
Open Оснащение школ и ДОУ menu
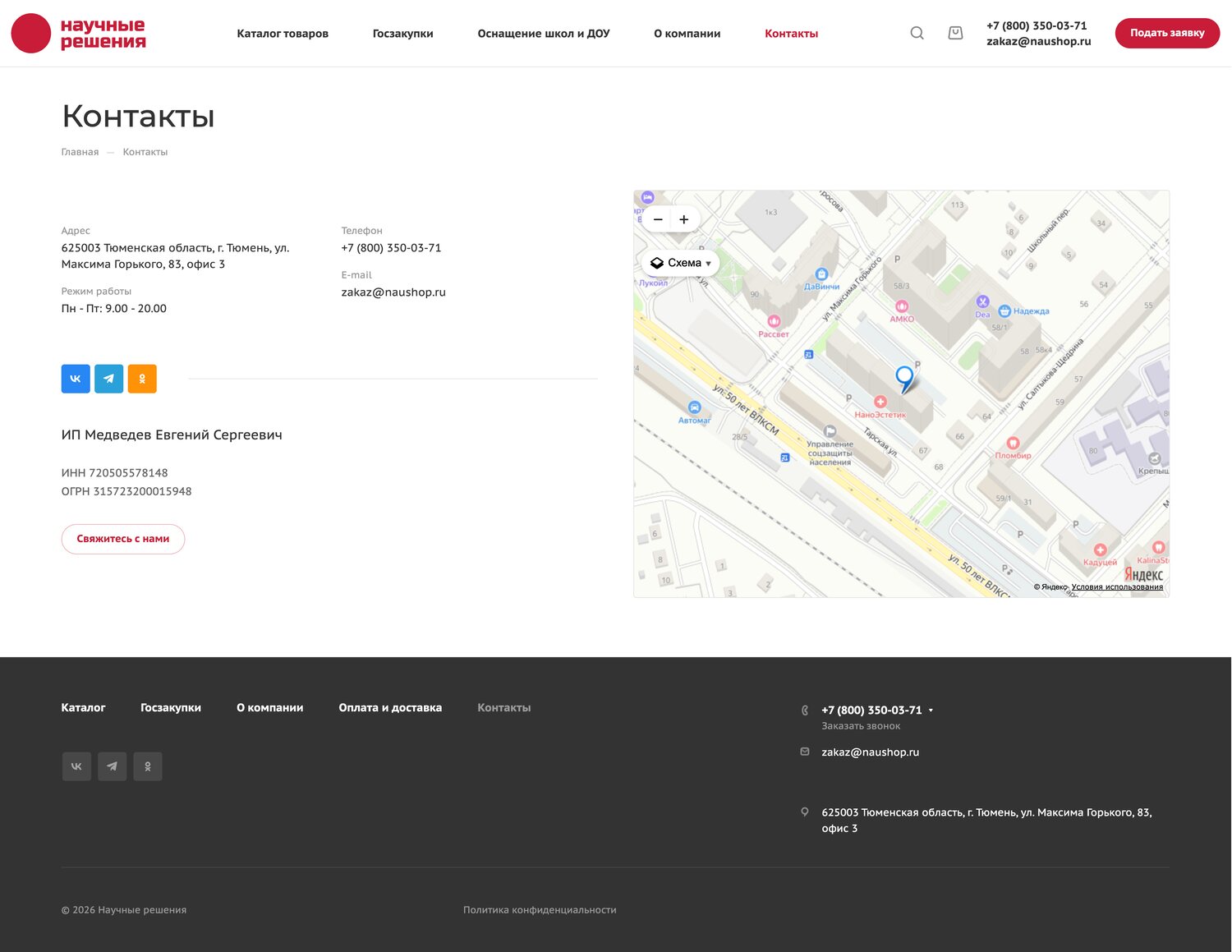pos(544,34)
